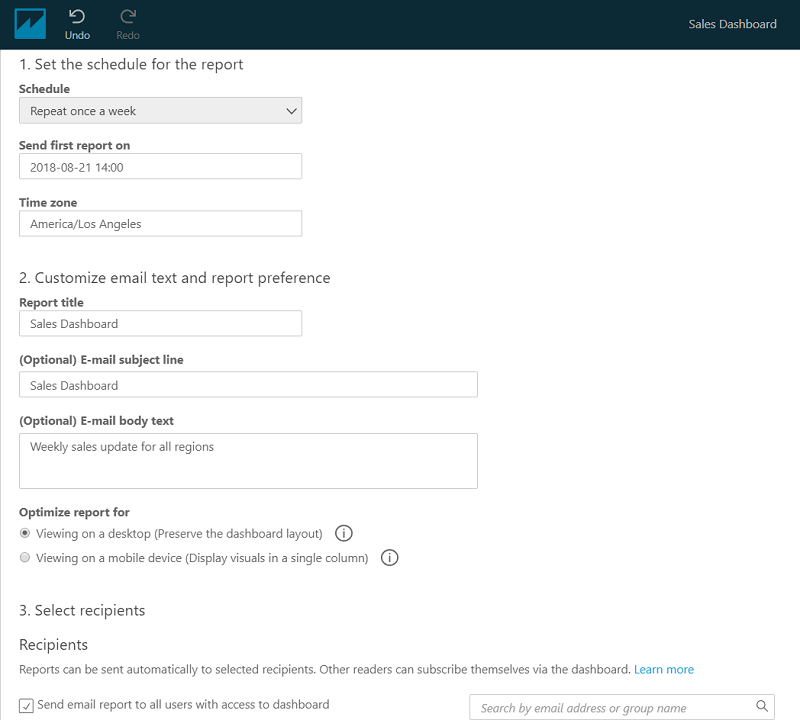Image resolution: width=800 pixels, height=720 pixels.
Task: Open info icon for desktop viewing option
Action: click(343, 533)
